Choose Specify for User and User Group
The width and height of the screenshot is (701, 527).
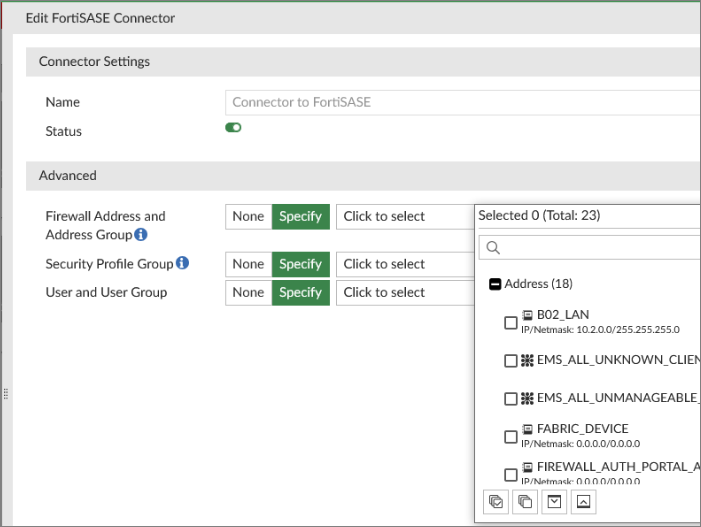pyautogui.click(x=300, y=293)
